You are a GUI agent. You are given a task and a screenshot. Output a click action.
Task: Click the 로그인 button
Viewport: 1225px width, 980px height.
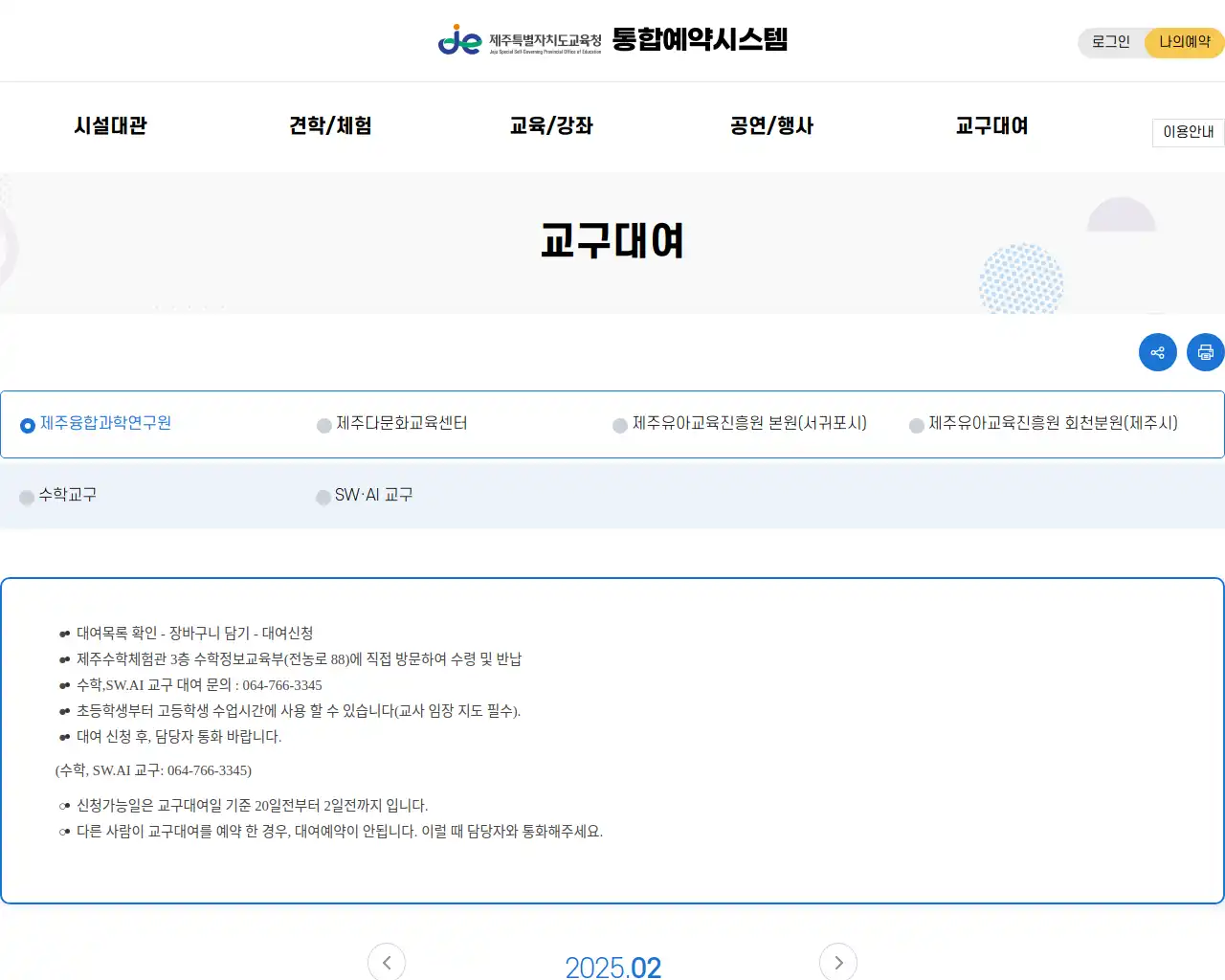coord(1111,42)
